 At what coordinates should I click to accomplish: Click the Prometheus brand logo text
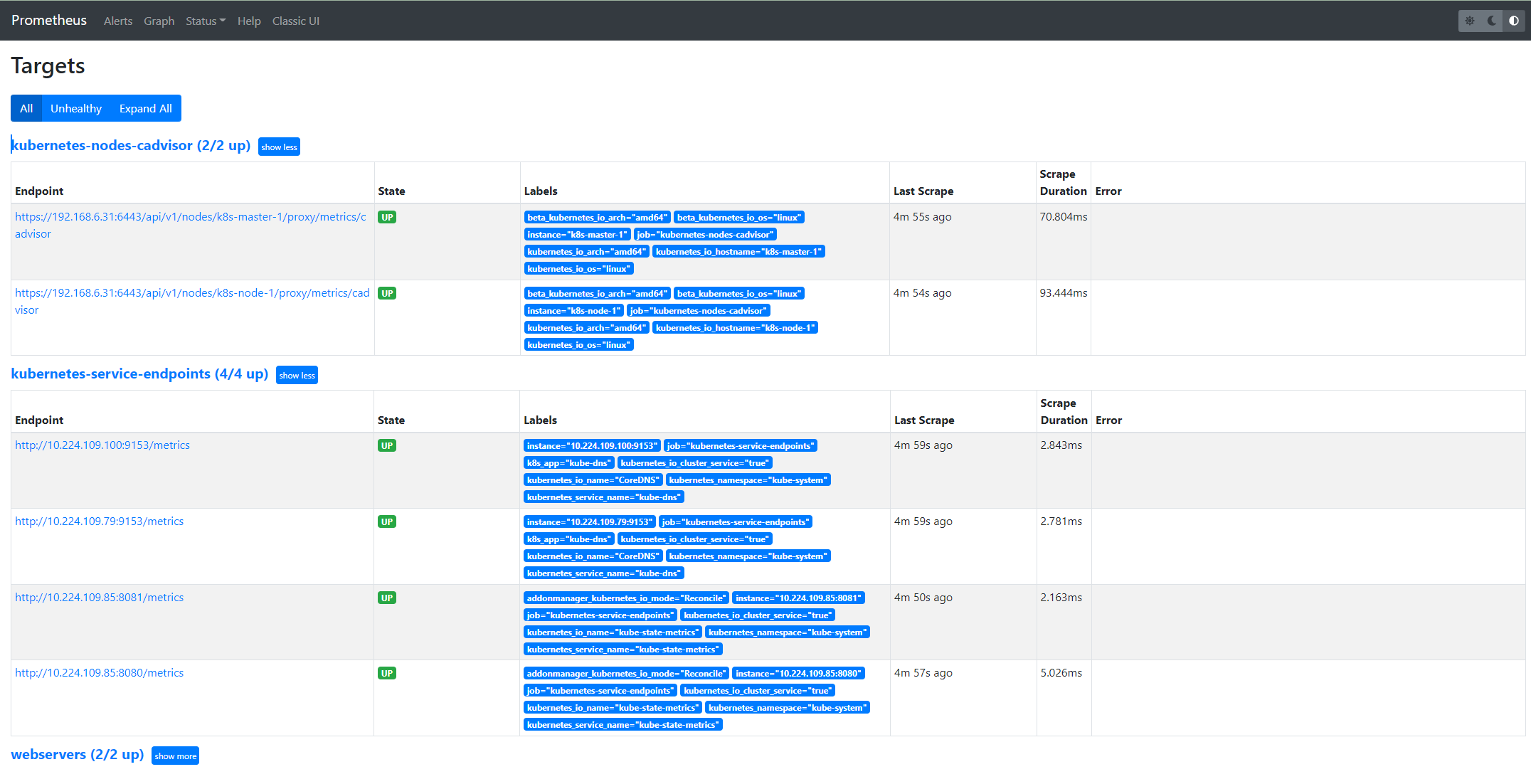pyautogui.click(x=49, y=20)
